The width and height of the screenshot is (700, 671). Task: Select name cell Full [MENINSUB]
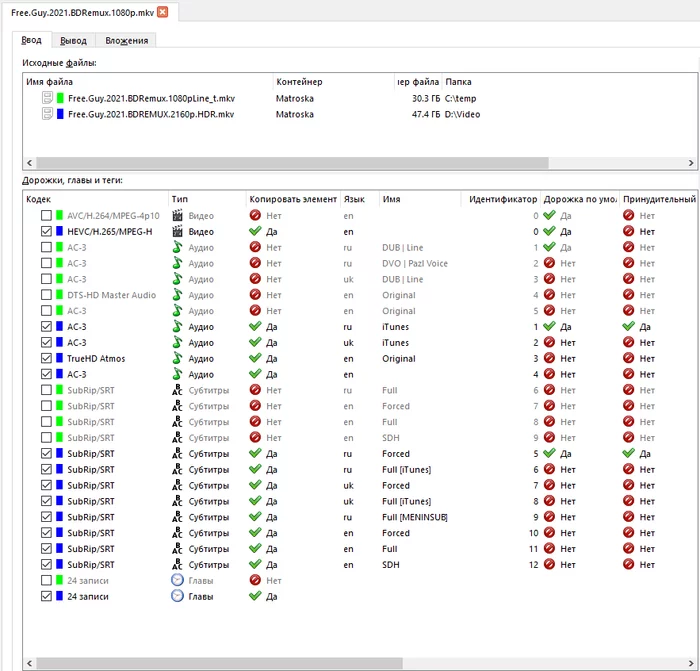tap(415, 517)
